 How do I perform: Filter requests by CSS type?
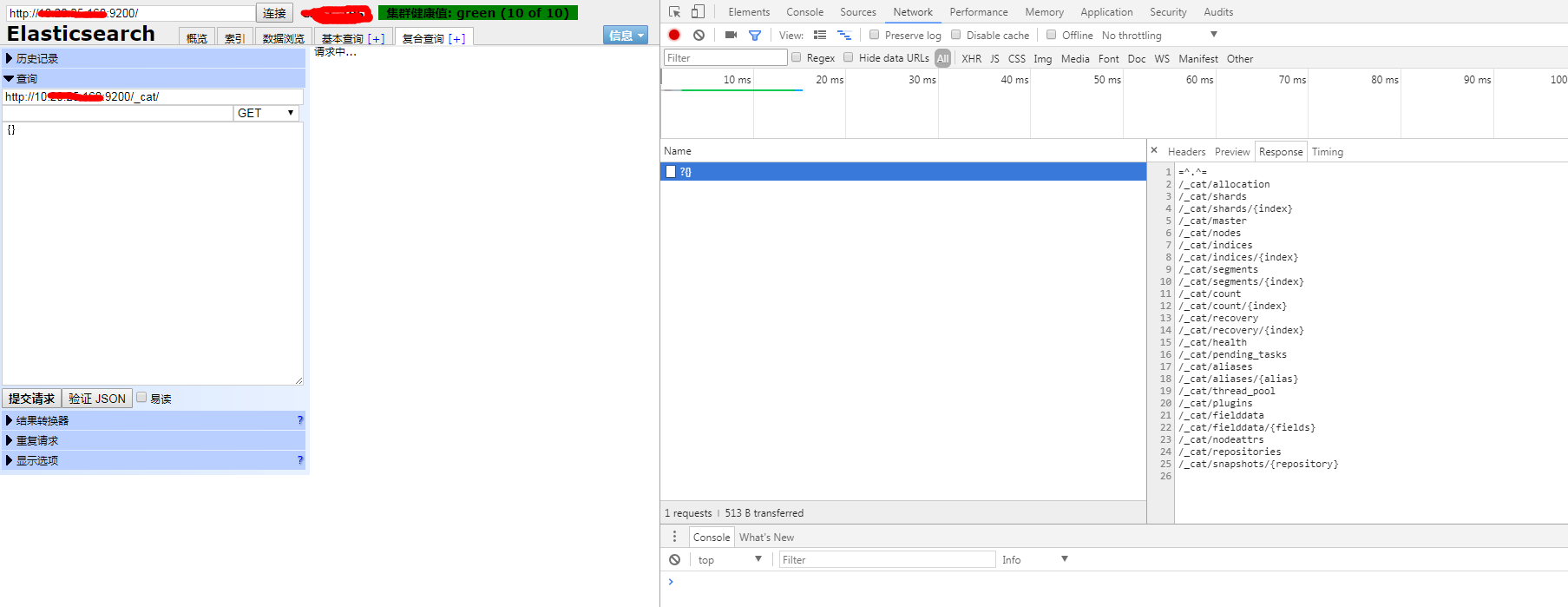click(x=1016, y=58)
